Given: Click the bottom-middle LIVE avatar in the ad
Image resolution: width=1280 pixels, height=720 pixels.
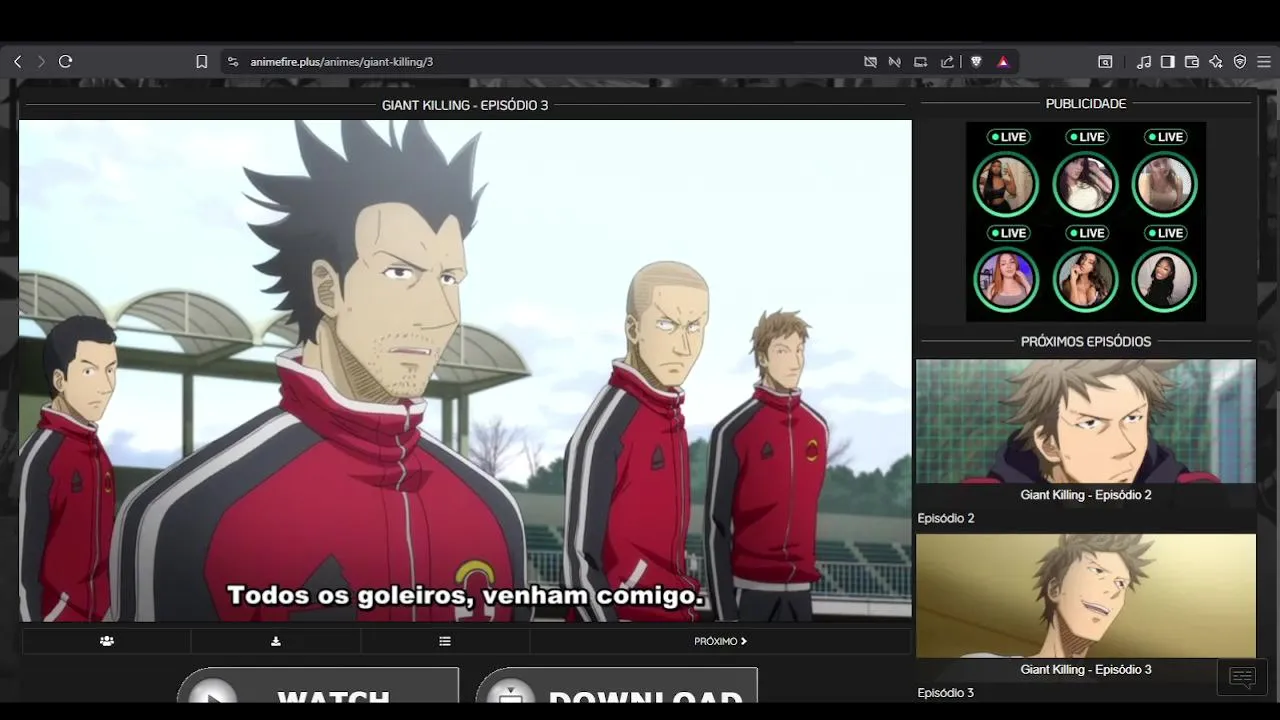Looking at the screenshot, I should (x=1085, y=280).
